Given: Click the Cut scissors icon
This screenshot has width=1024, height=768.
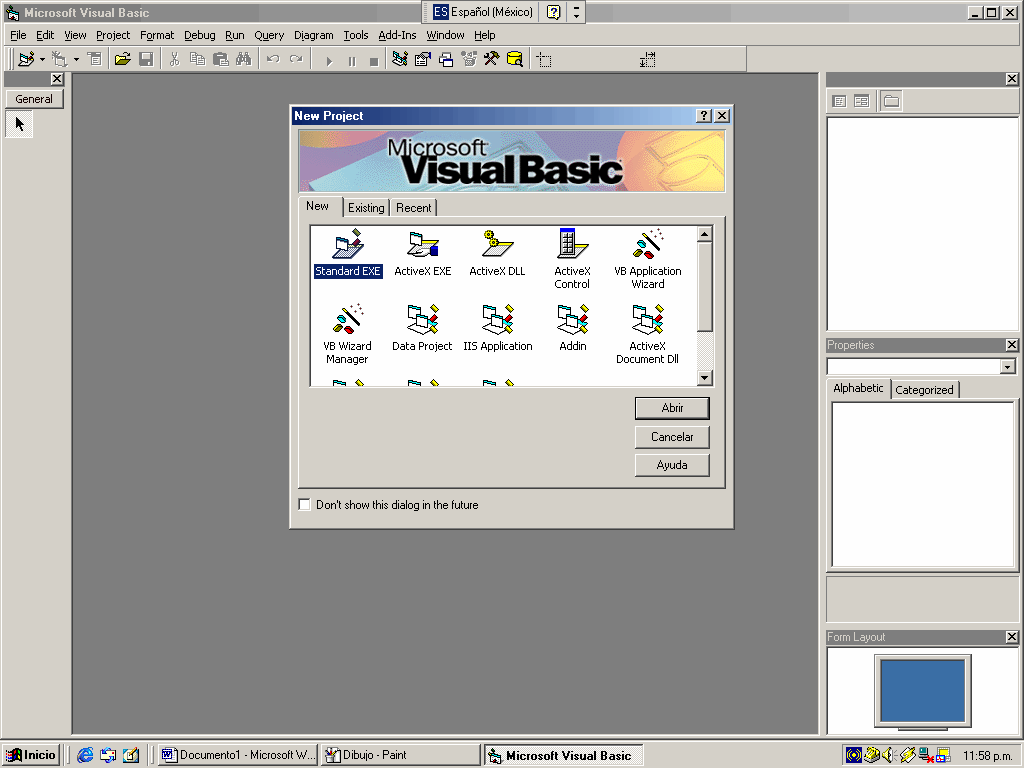Looking at the screenshot, I should 174,59.
